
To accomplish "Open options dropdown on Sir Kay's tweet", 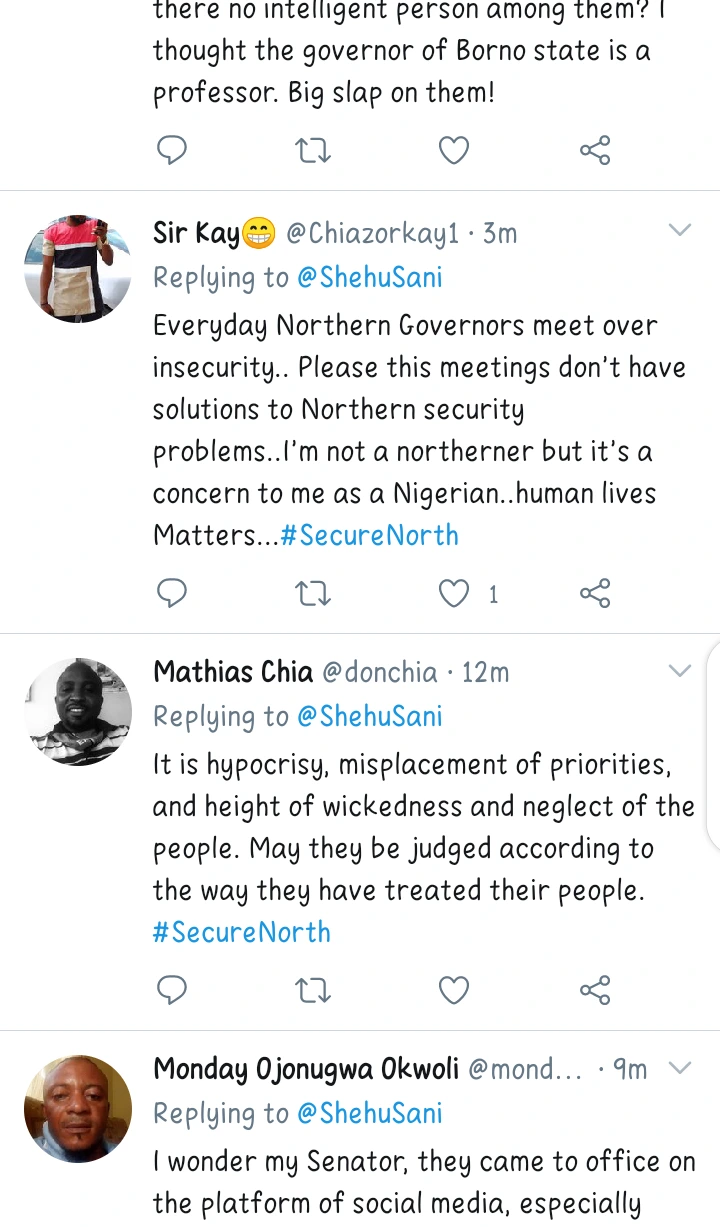I will (x=680, y=231).
